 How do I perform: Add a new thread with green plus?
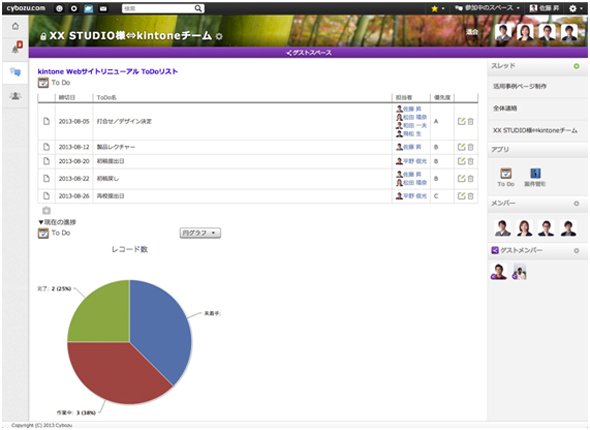[576, 66]
